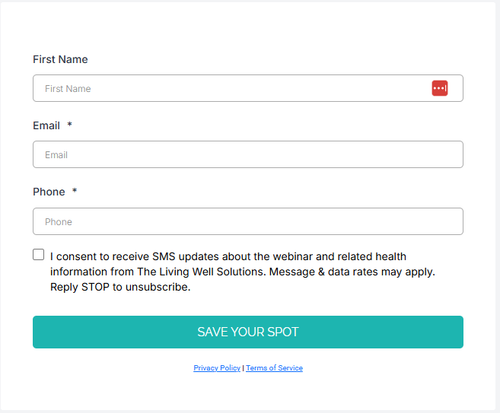
Task: Click the First Name input field
Action: pyautogui.click(x=248, y=88)
